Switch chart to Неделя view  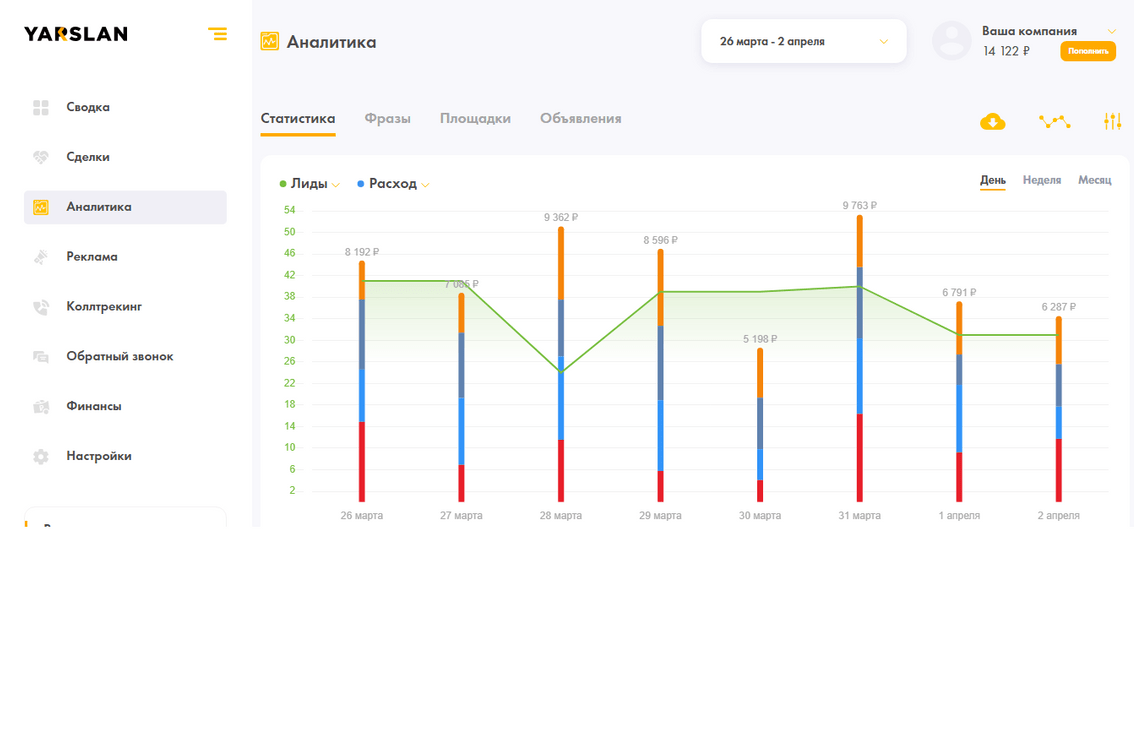[x=1041, y=180]
